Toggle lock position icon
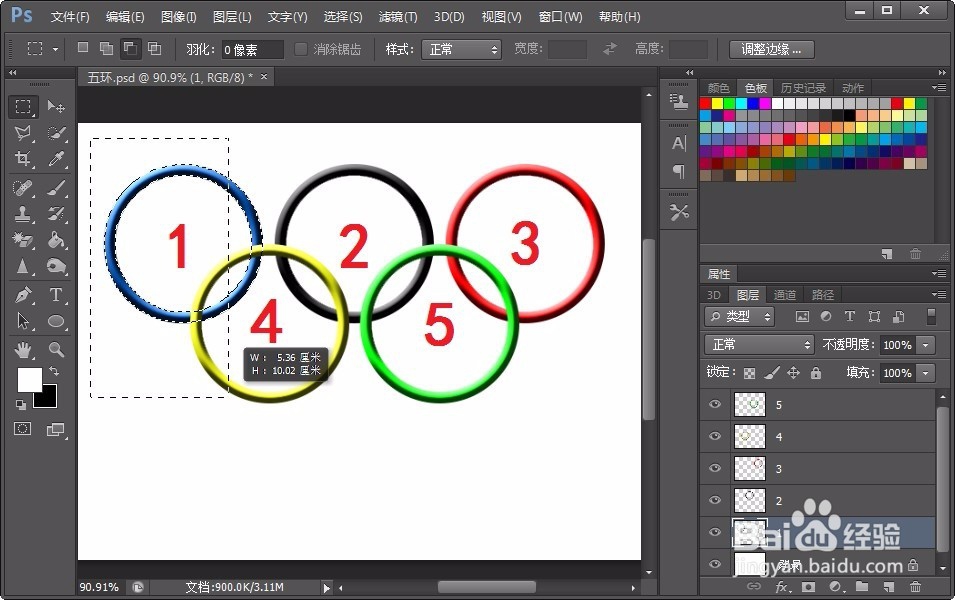Viewport: 955px width, 600px height. tap(793, 373)
